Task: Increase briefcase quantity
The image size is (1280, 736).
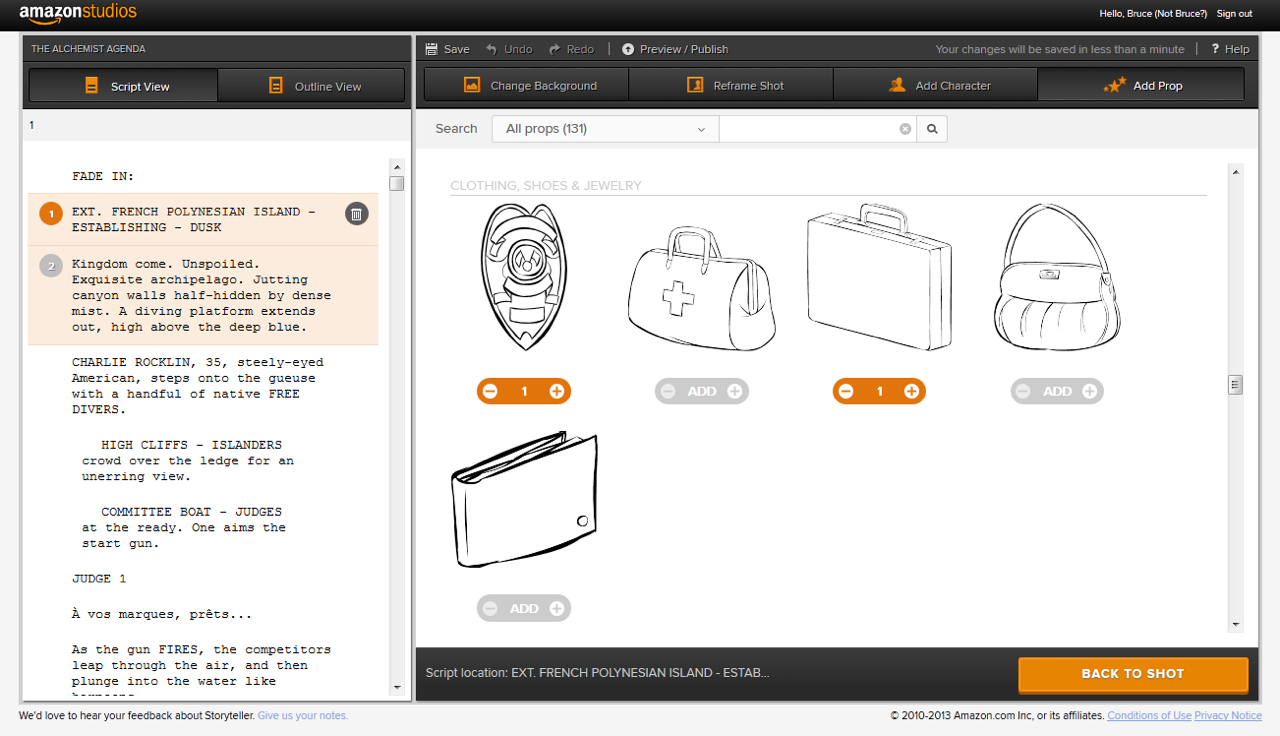Action: pyautogui.click(x=912, y=391)
